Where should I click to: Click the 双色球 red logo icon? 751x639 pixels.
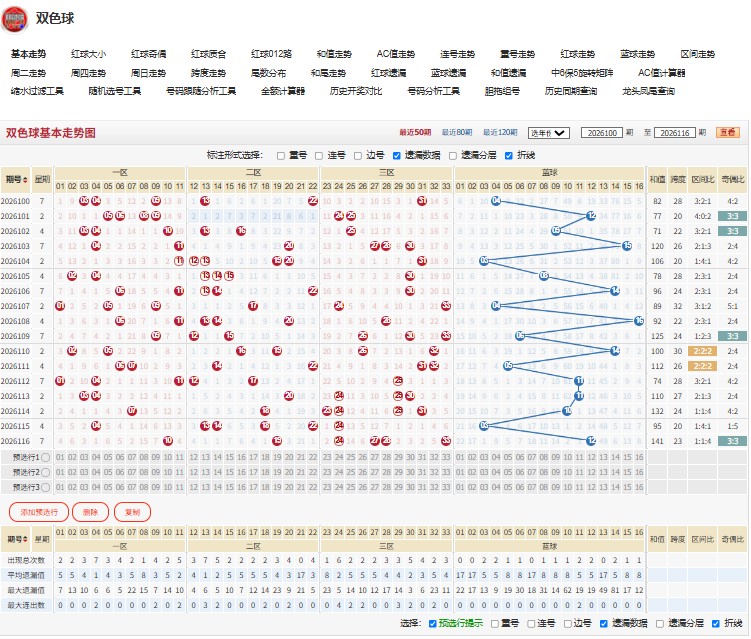pyautogui.click(x=14, y=19)
